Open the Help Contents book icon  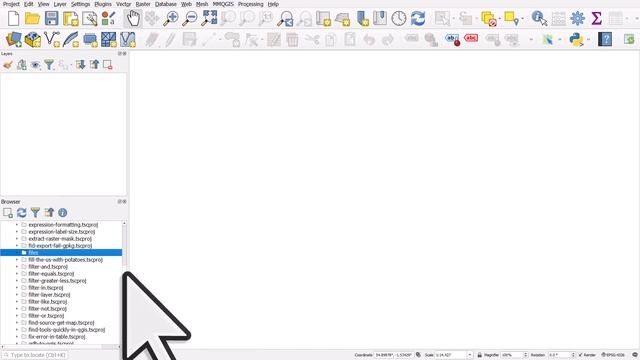coord(605,39)
